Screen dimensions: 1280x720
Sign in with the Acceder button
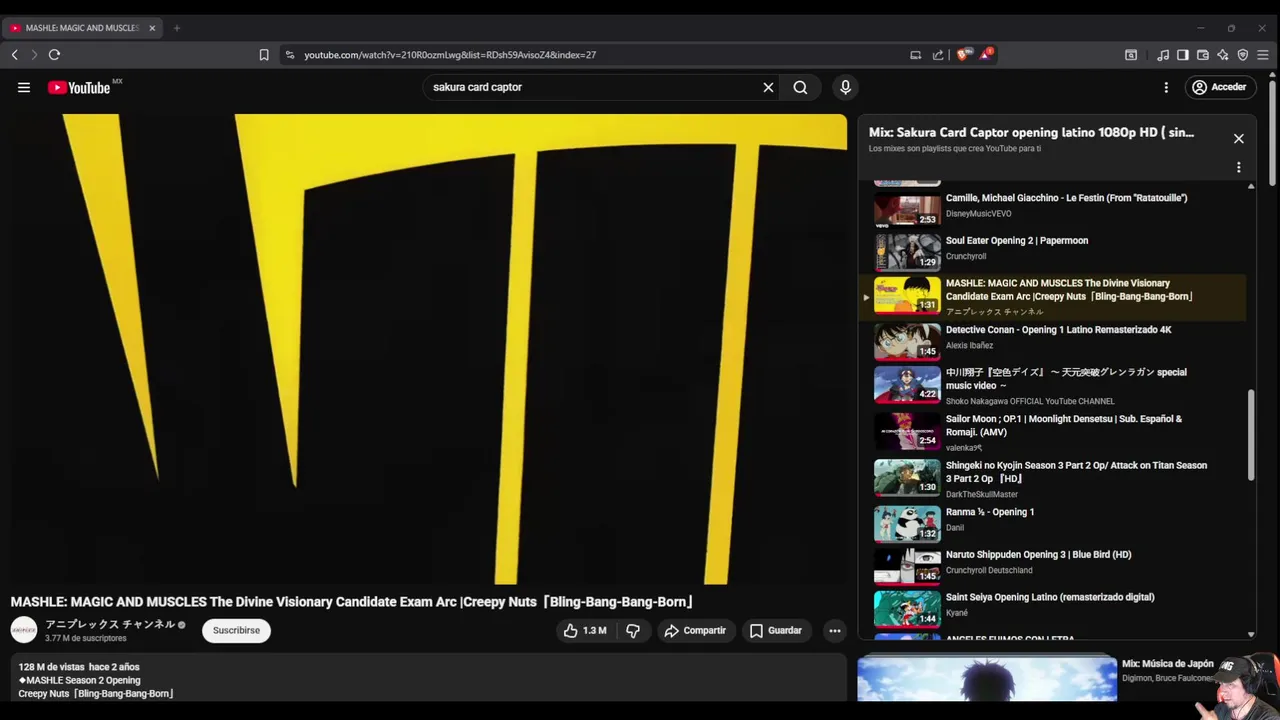click(1219, 87)
